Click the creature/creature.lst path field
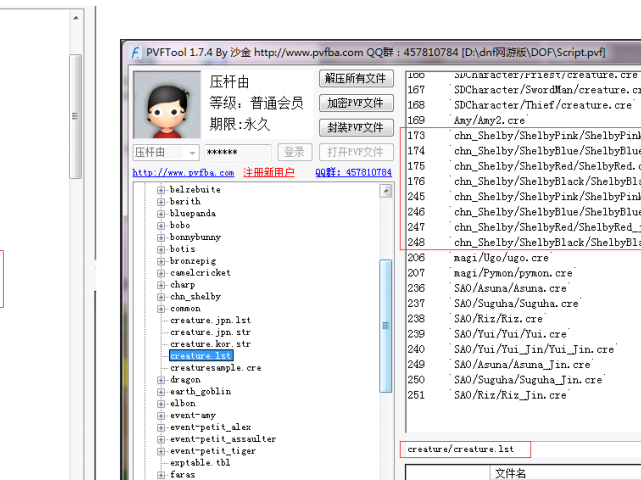Image resolution: width=641 pixels, height=480 pixels. click(464, 450)
